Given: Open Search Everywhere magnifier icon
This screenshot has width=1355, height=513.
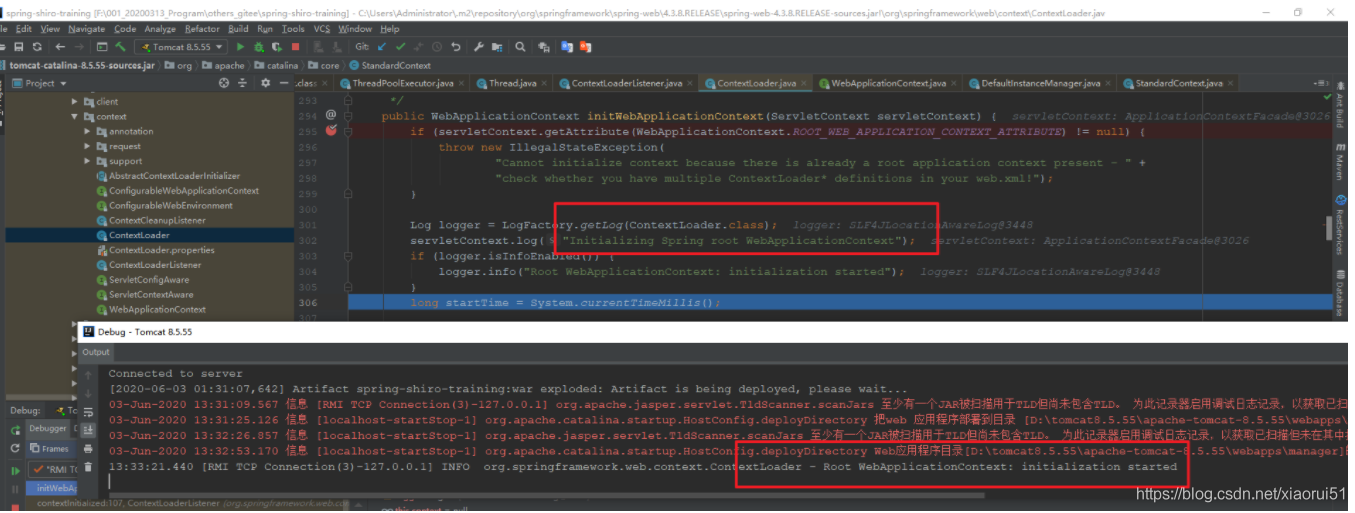Looking at the screenshot, I should click(x=520, y=47).
